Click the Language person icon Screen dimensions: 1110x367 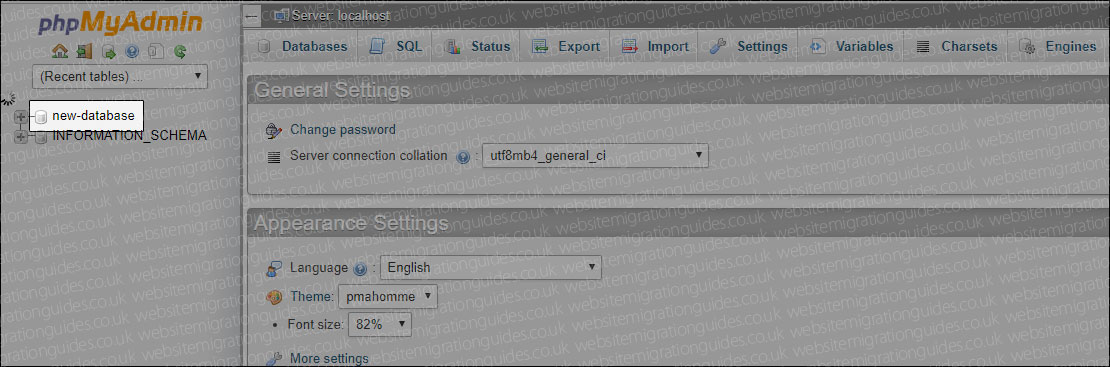[274, 269]
